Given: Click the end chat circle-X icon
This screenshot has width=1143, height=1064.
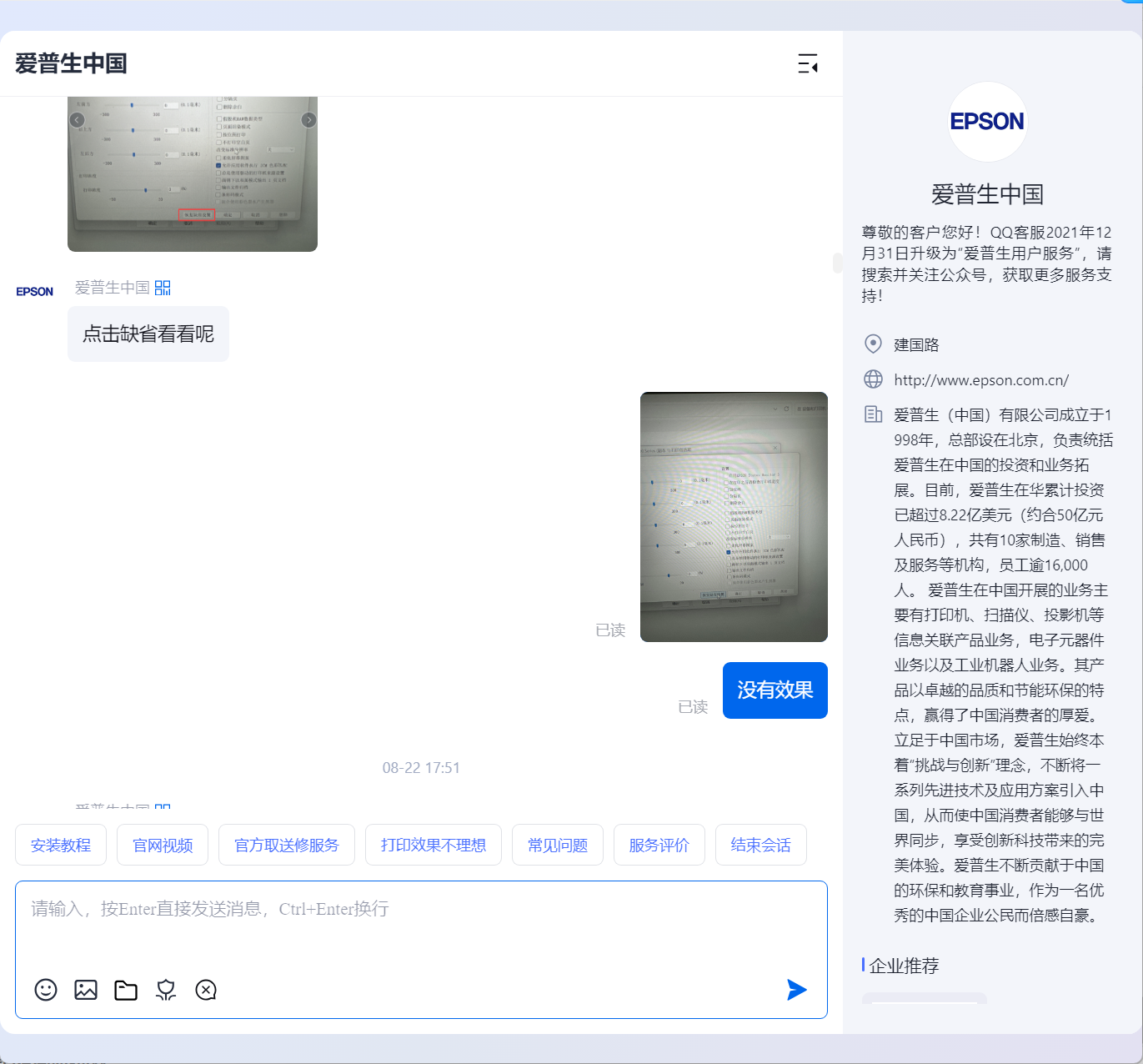Looking at the screenshot, I should click(206, 990).
